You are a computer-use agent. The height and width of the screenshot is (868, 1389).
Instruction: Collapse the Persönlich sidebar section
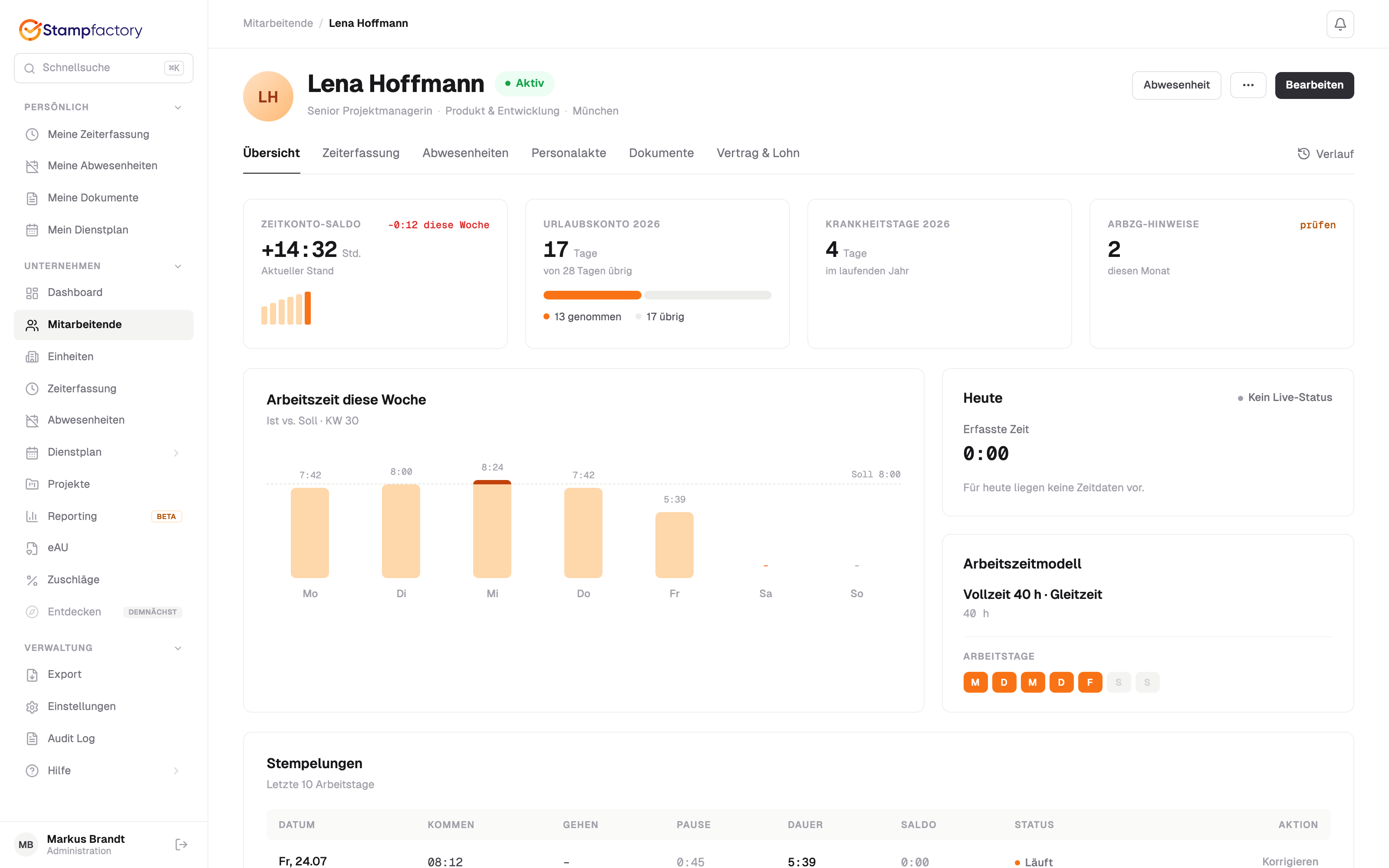tap(178, 107)
